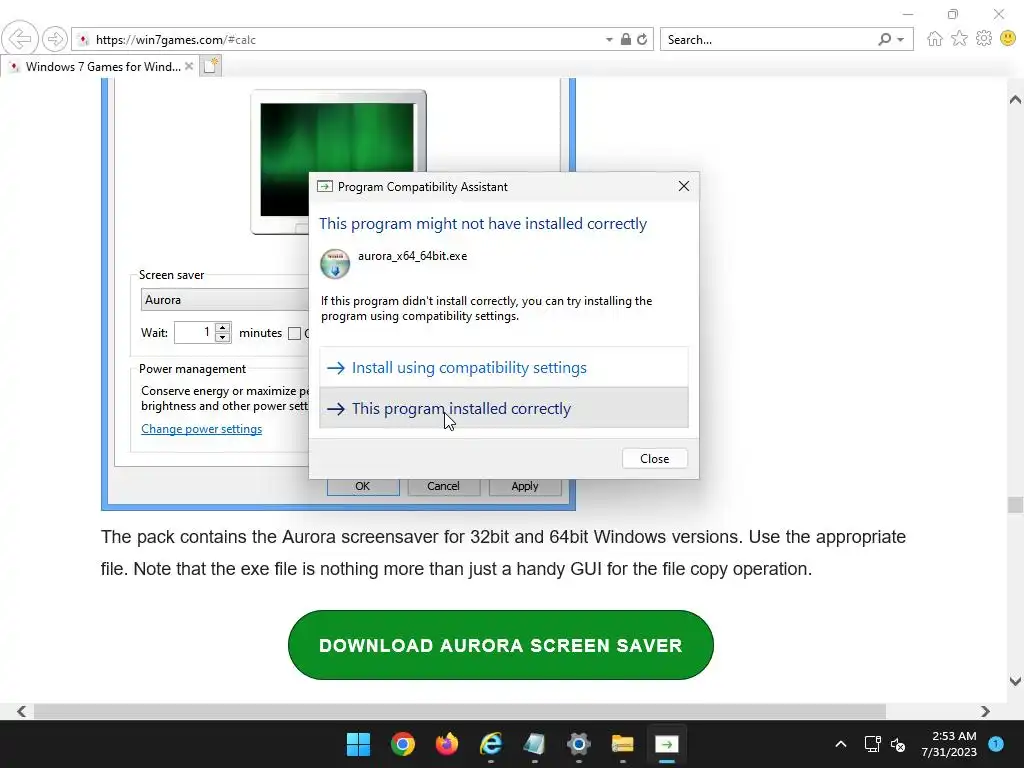Click the horizontal scrollbar left arrow
The width and height of the screenshot is (1024, 768).
coord(22,711)
